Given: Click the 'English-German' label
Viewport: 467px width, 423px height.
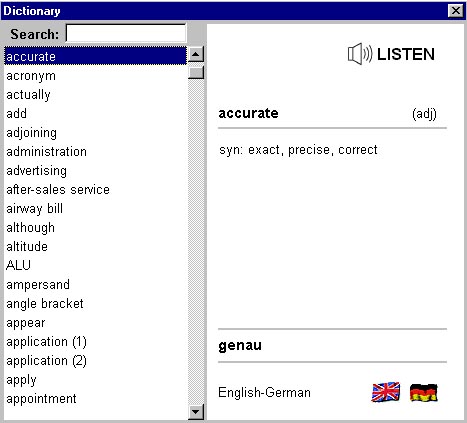Looking at the screenshot, I should [x=264, y=393].
